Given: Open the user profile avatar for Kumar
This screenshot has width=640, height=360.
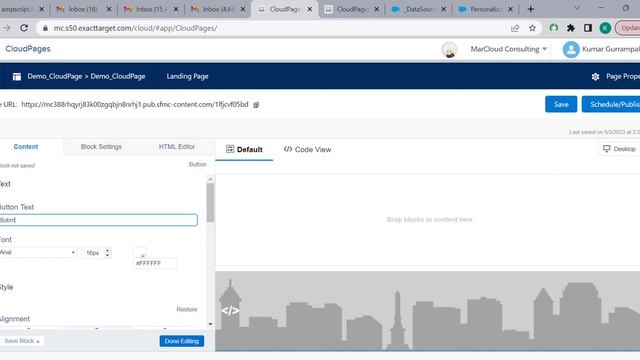Looking at the screenshot, I should coord(571,49).
